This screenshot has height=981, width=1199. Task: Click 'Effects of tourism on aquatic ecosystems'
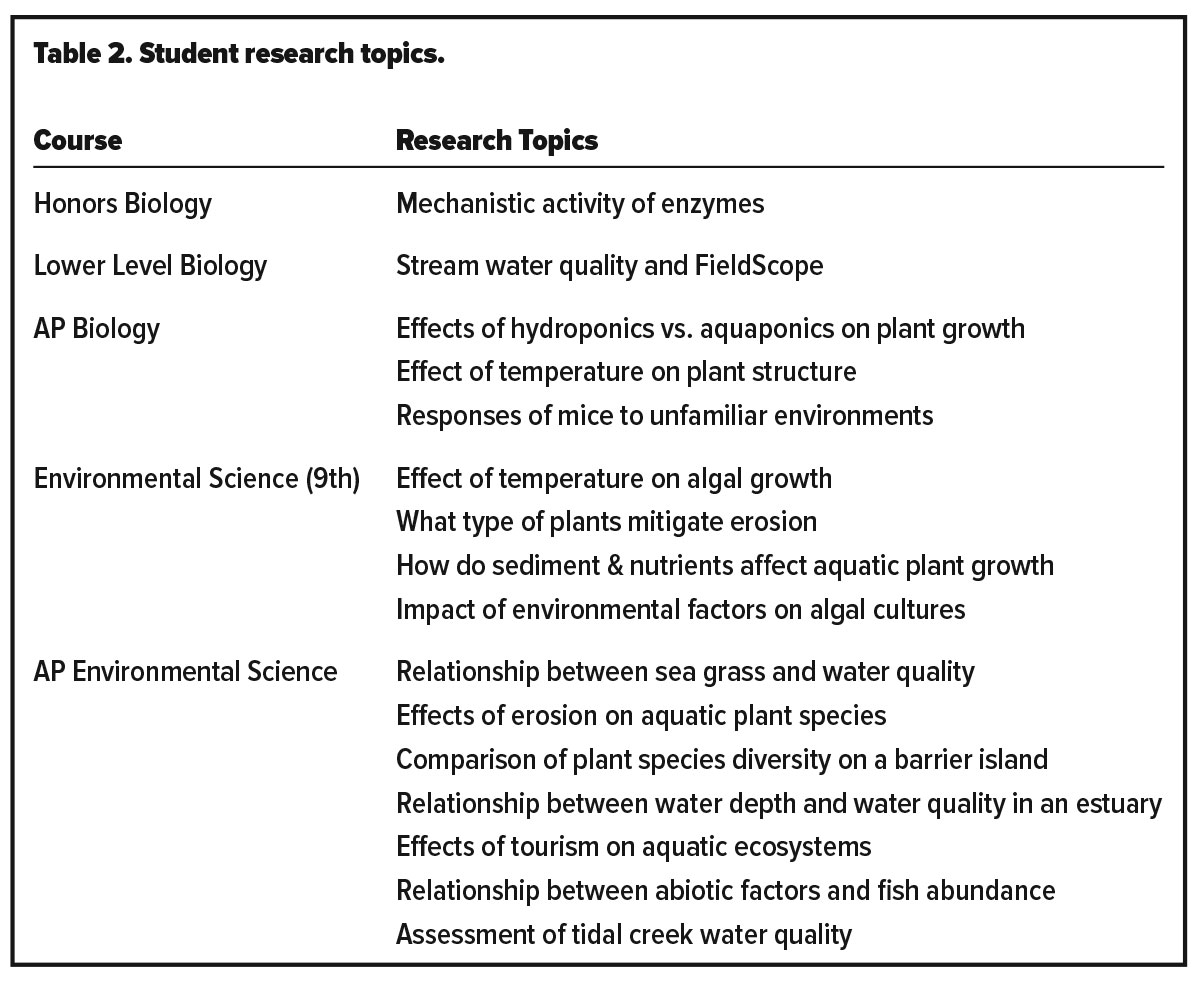coord(633,847)
